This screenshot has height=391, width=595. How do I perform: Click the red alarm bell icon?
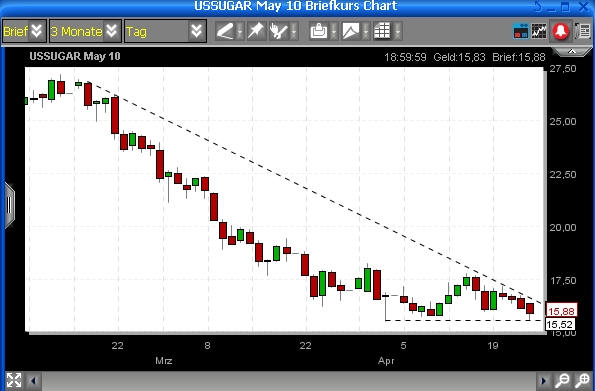pos(561,31)
